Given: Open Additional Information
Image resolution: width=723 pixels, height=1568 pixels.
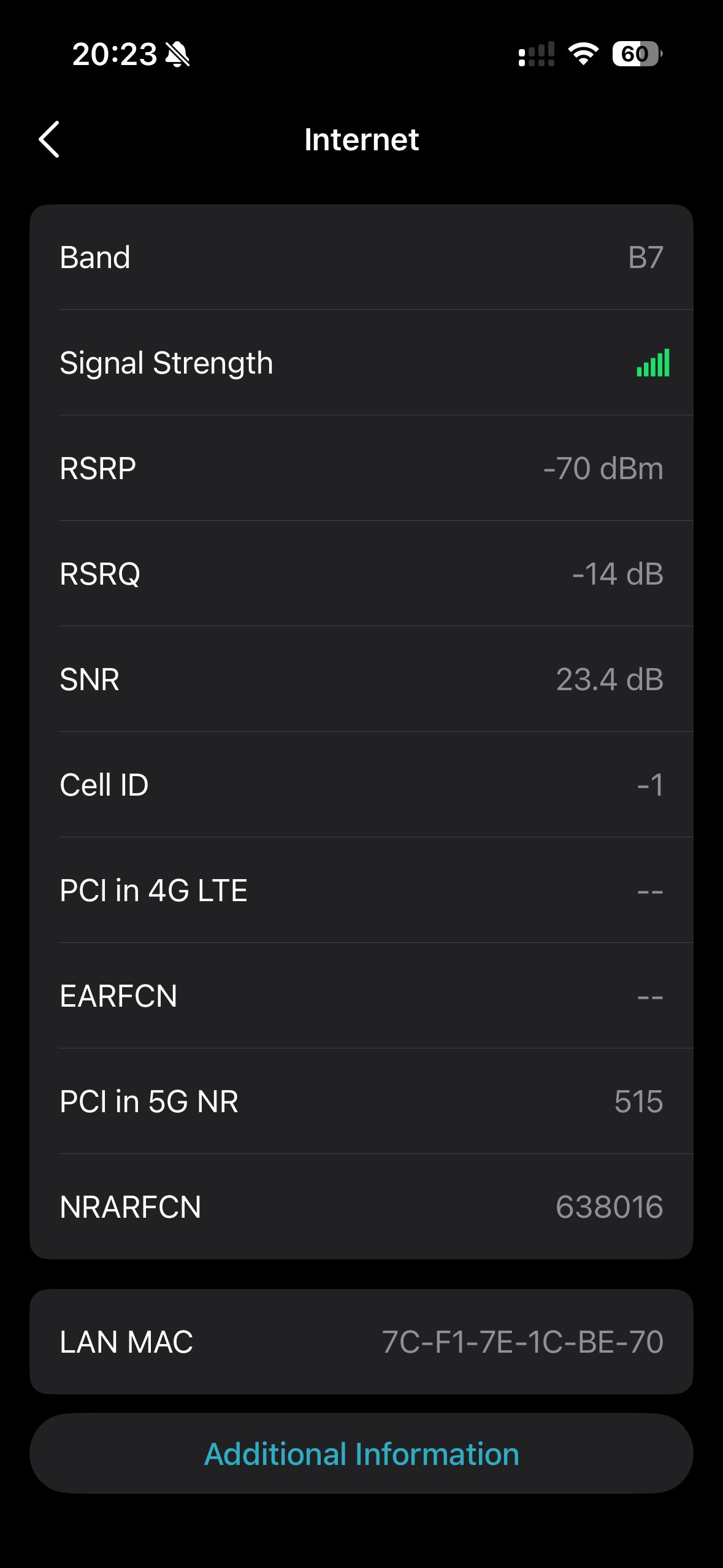Looking at the screenshot, I should click(362, 1454).
